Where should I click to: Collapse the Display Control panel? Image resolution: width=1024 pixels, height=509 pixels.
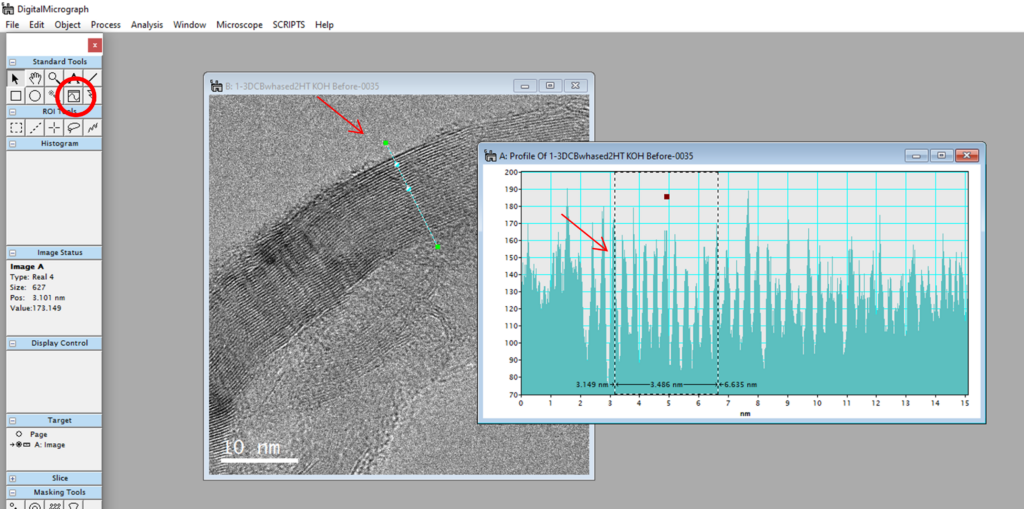click(12, 343)
